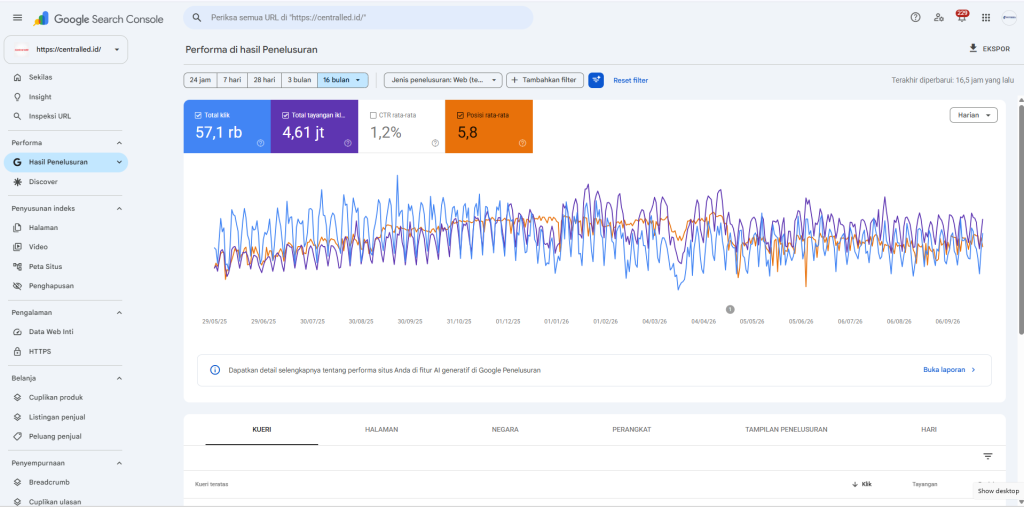
Task: Select the 3 bulan date range
Action: point(299,80)
